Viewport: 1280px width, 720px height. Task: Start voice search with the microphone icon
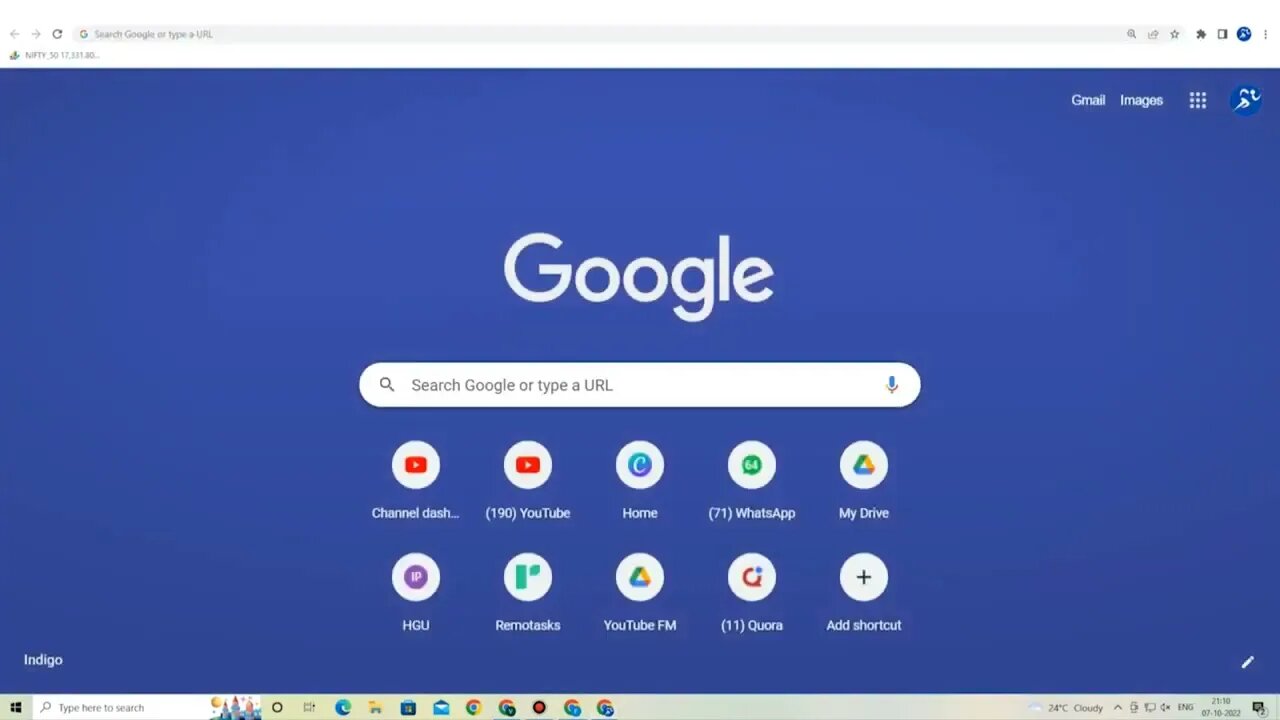coord(892,385)
